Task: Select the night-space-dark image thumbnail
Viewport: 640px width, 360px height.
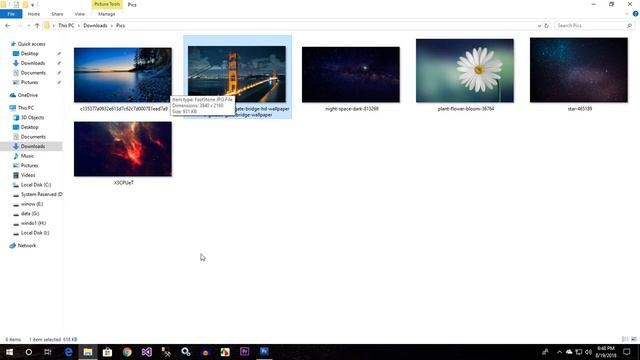Action: (x=351, y=75)
